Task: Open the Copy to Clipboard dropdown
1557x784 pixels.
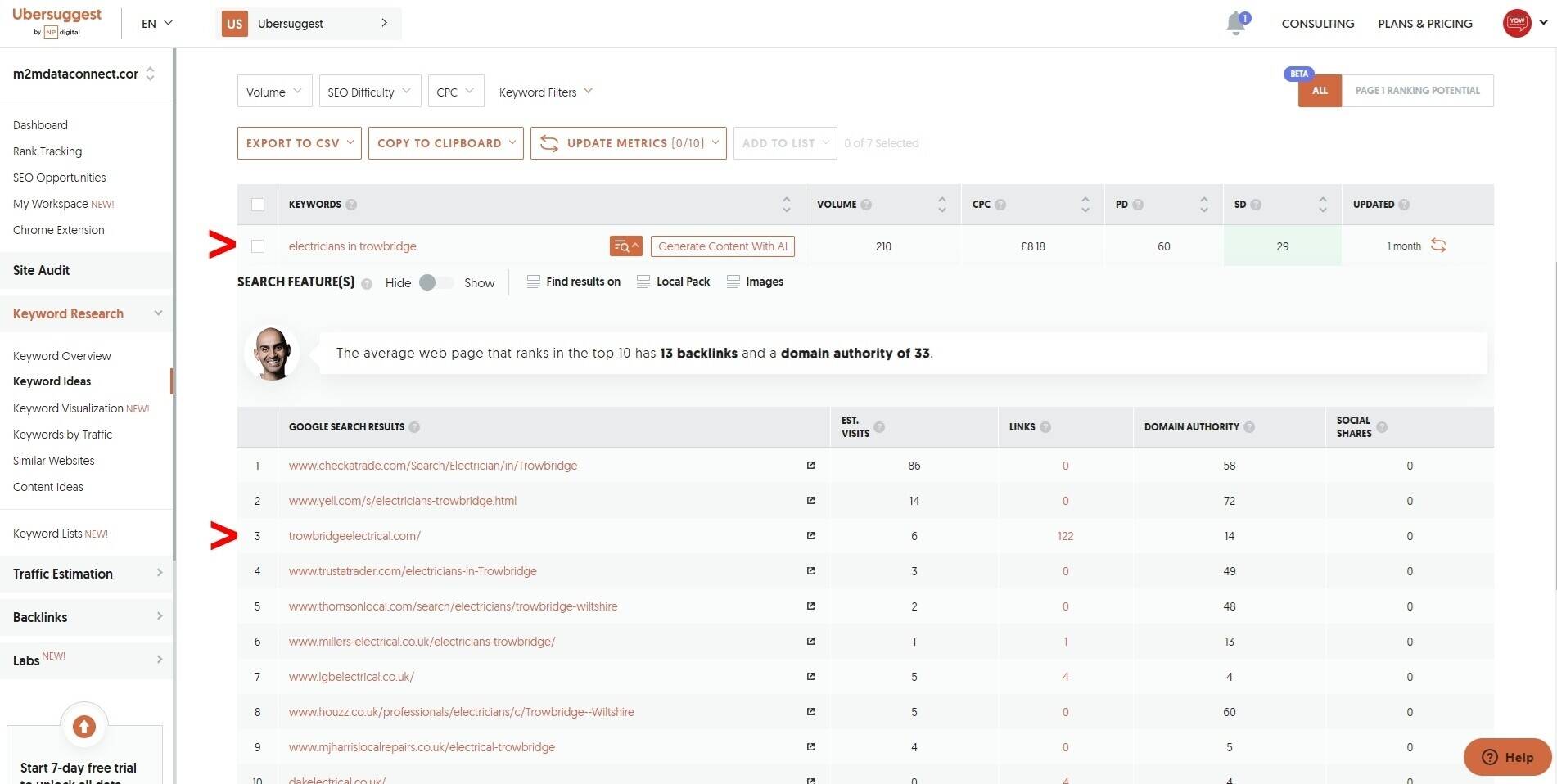Action: [446, 143]
